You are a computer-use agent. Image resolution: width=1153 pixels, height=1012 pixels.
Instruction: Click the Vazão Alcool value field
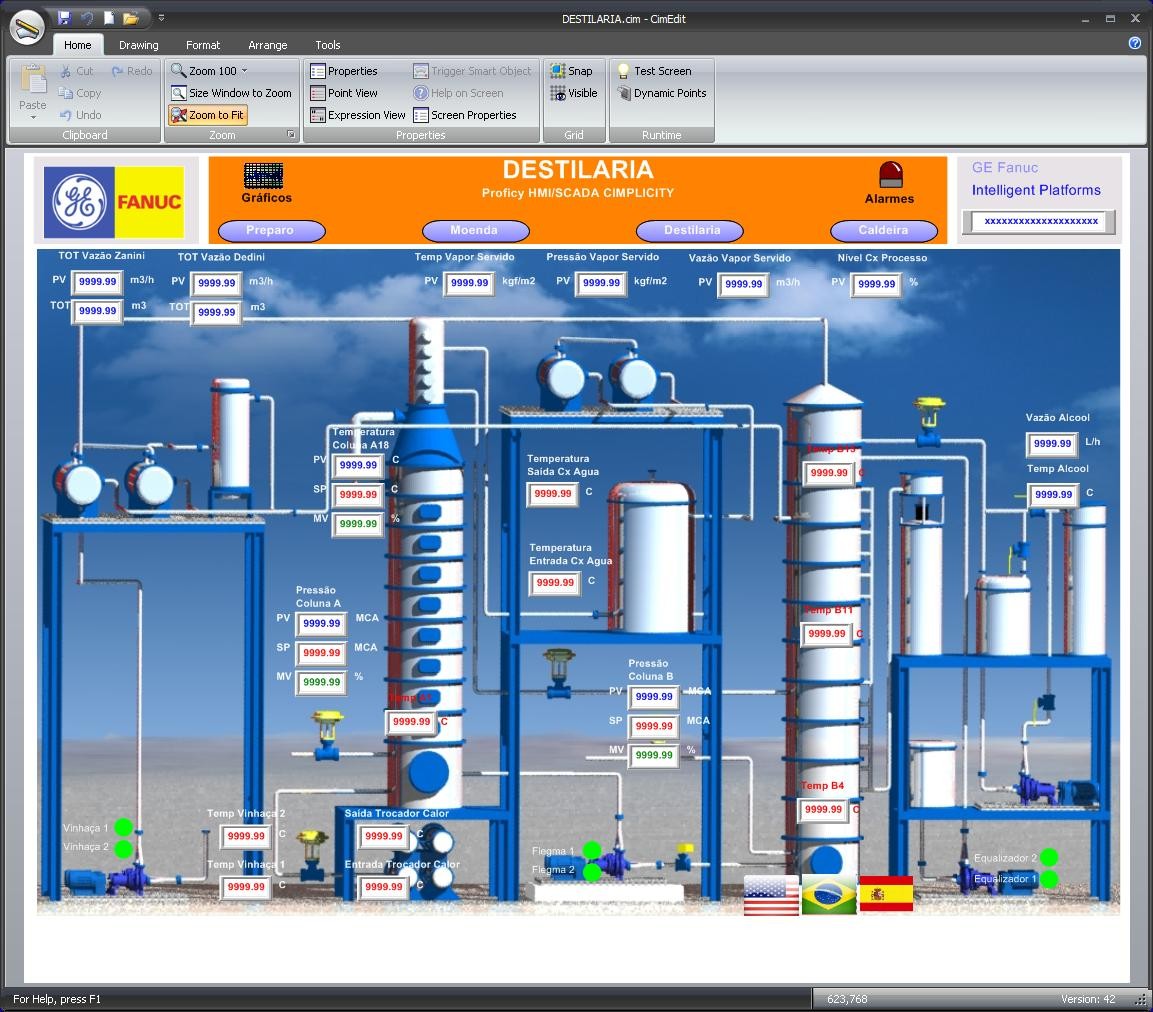1051,444
